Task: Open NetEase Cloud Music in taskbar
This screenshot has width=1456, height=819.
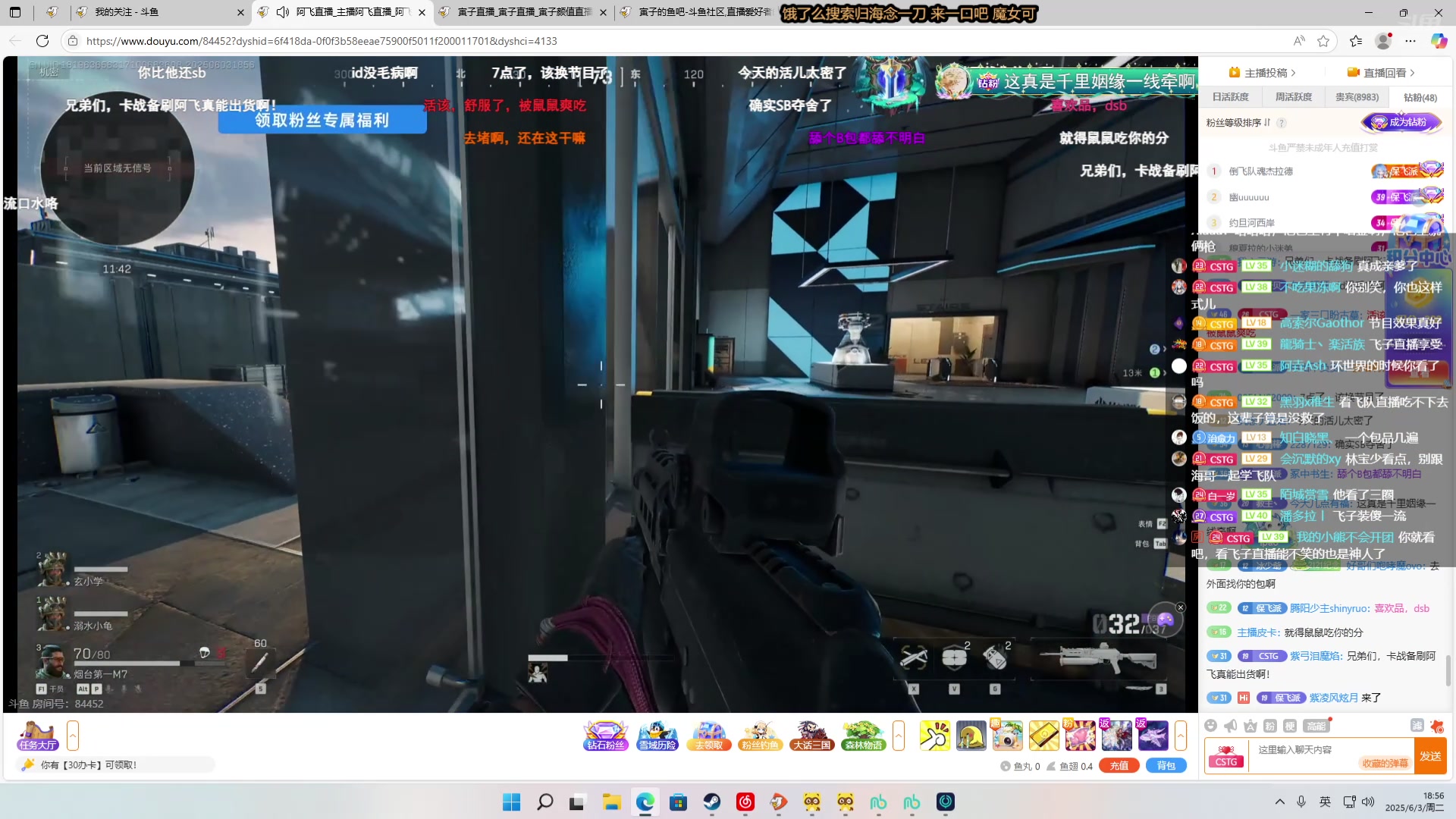Action: [x=745, y=802]
